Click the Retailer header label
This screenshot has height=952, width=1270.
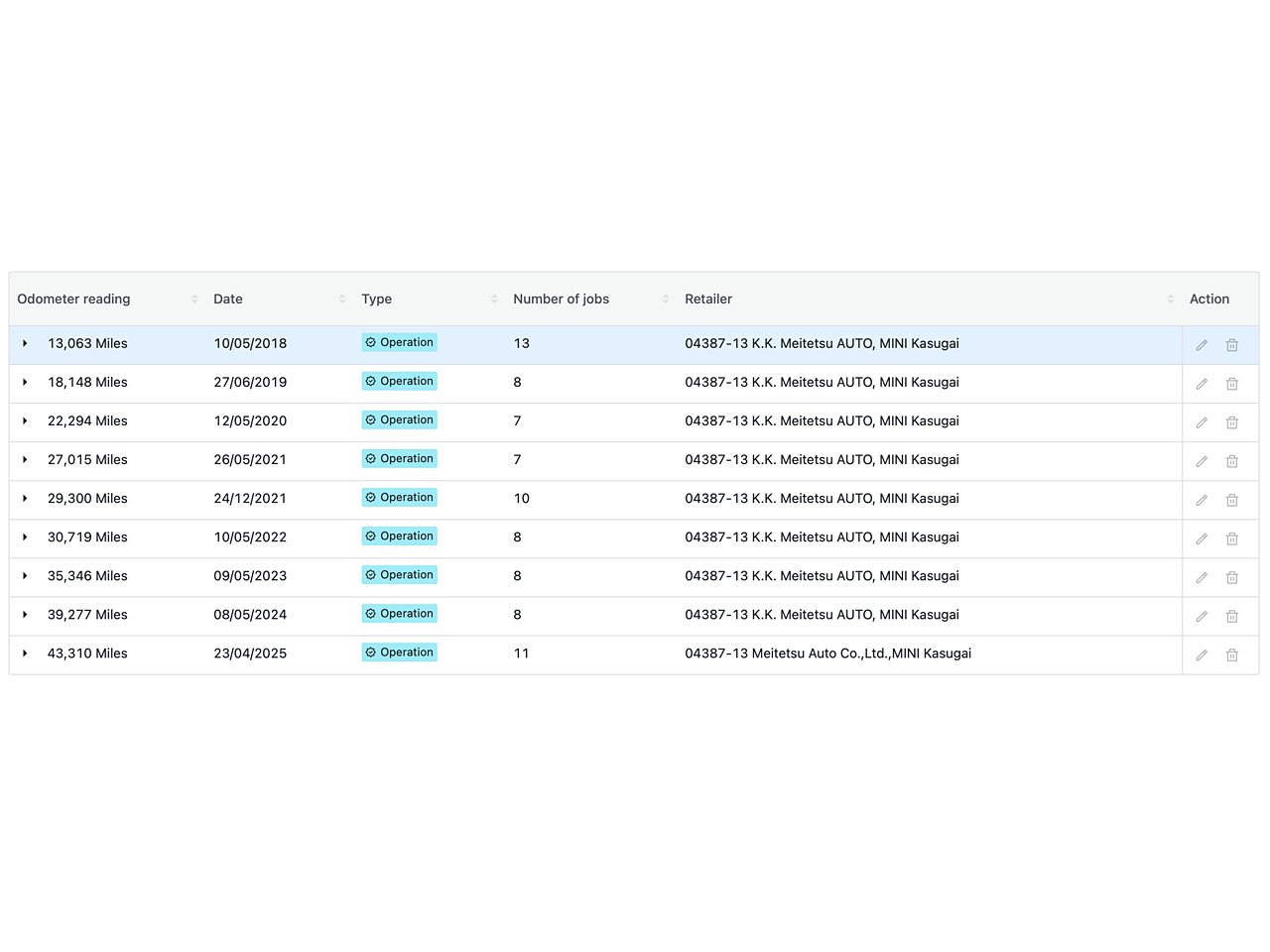[708, 298]
